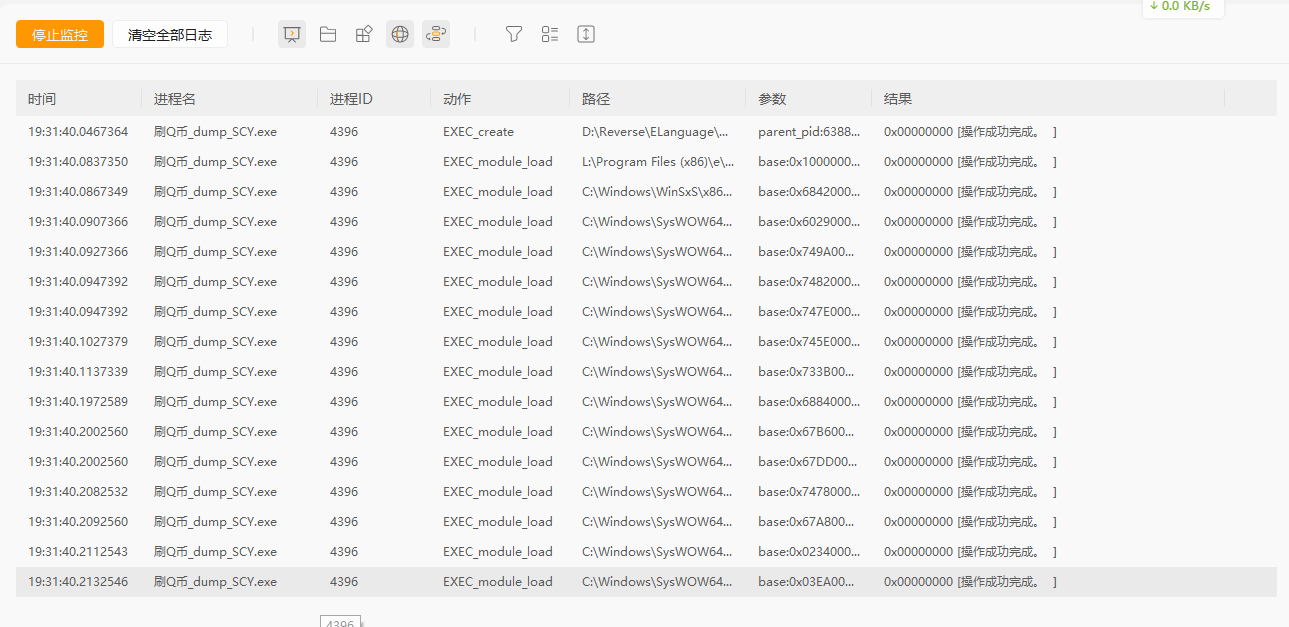Click the network speed KB/s indicator
Image resolution: width=1289 pixels, height=627 pixels.
tap(1181, 7)
